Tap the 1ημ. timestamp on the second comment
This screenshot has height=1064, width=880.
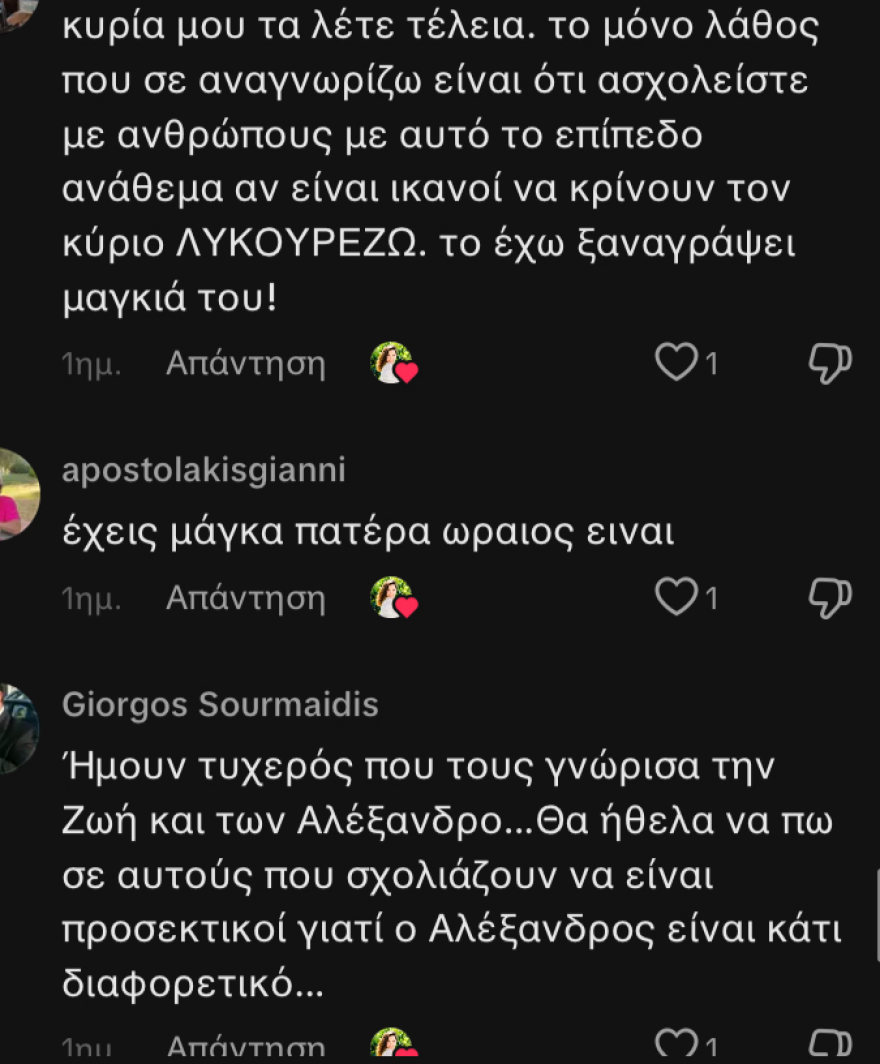91,598
